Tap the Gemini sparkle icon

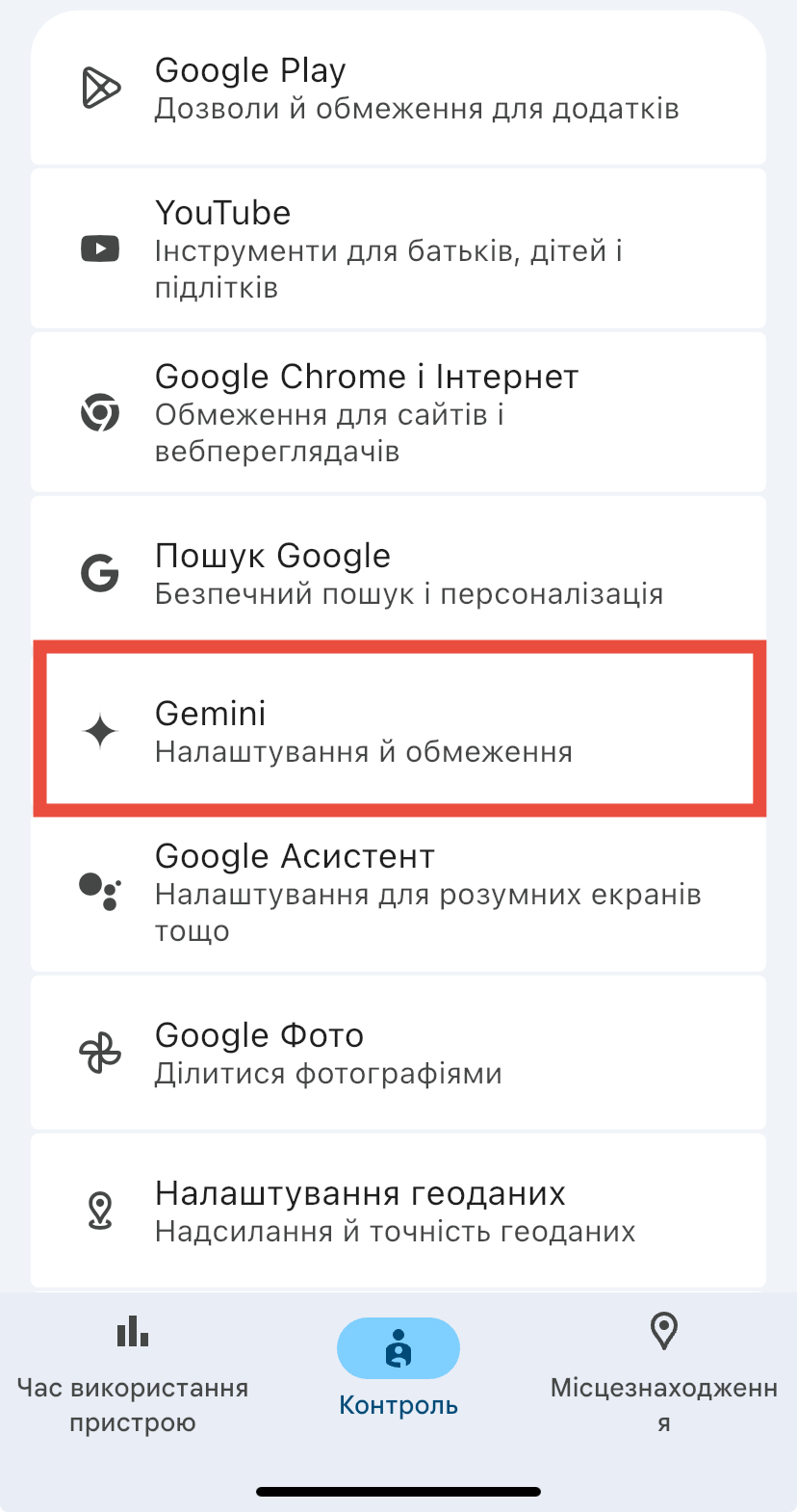coord(100,732)
